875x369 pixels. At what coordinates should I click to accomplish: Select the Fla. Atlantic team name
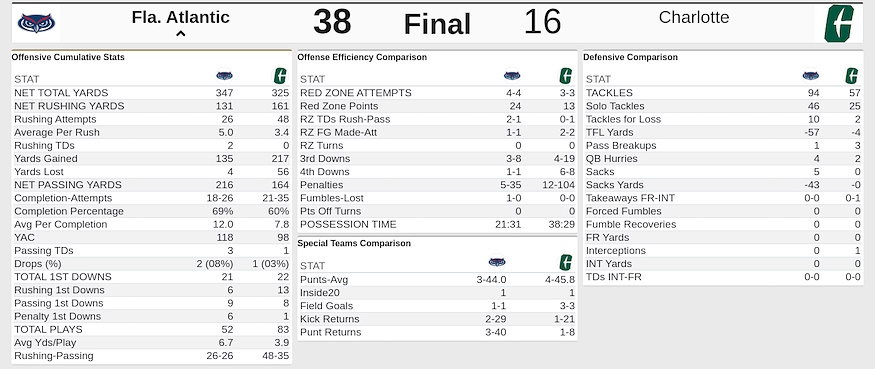coord(180,17)
